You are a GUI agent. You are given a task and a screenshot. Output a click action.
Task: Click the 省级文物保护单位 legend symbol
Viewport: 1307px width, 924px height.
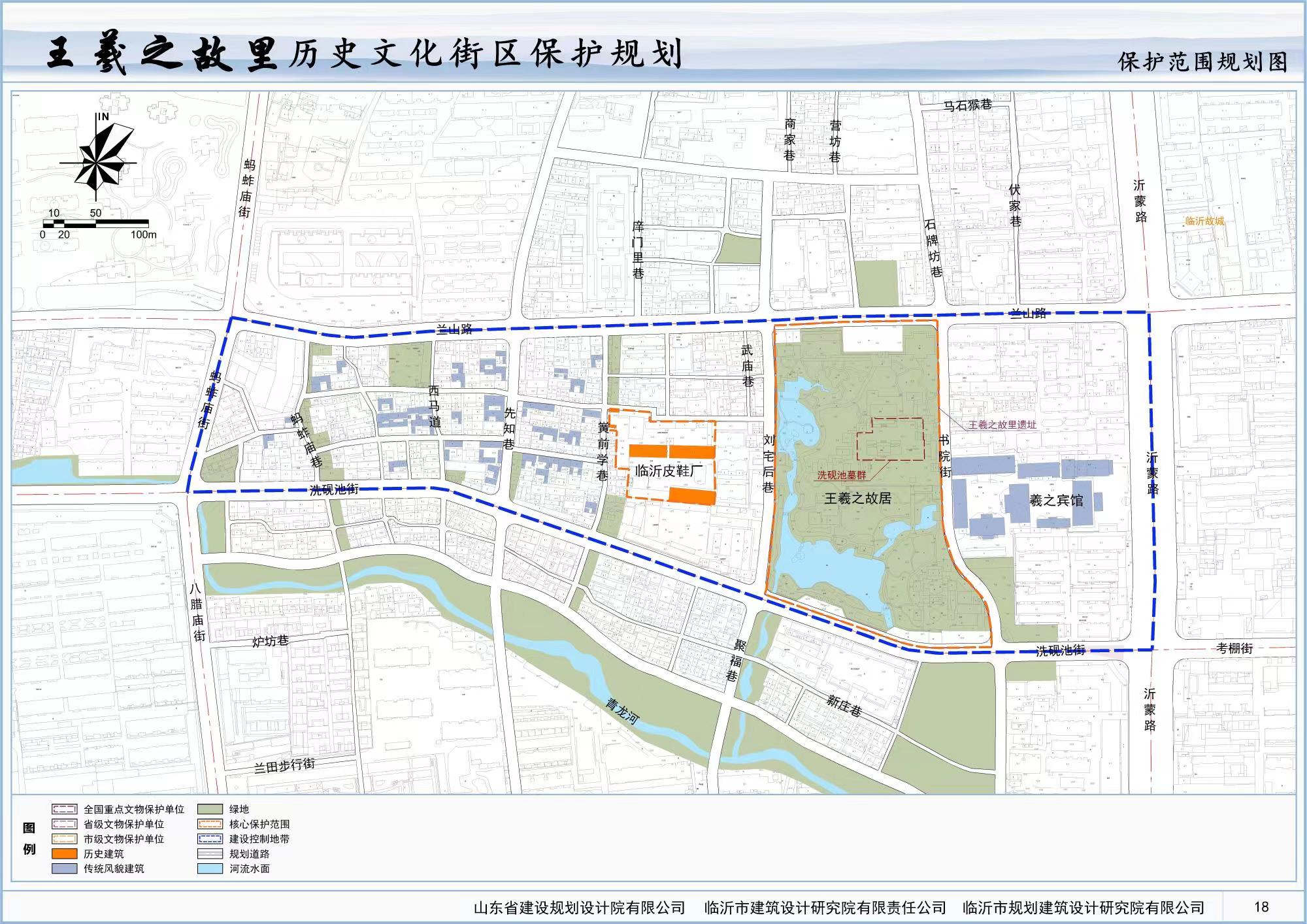[x=65, y=824]
